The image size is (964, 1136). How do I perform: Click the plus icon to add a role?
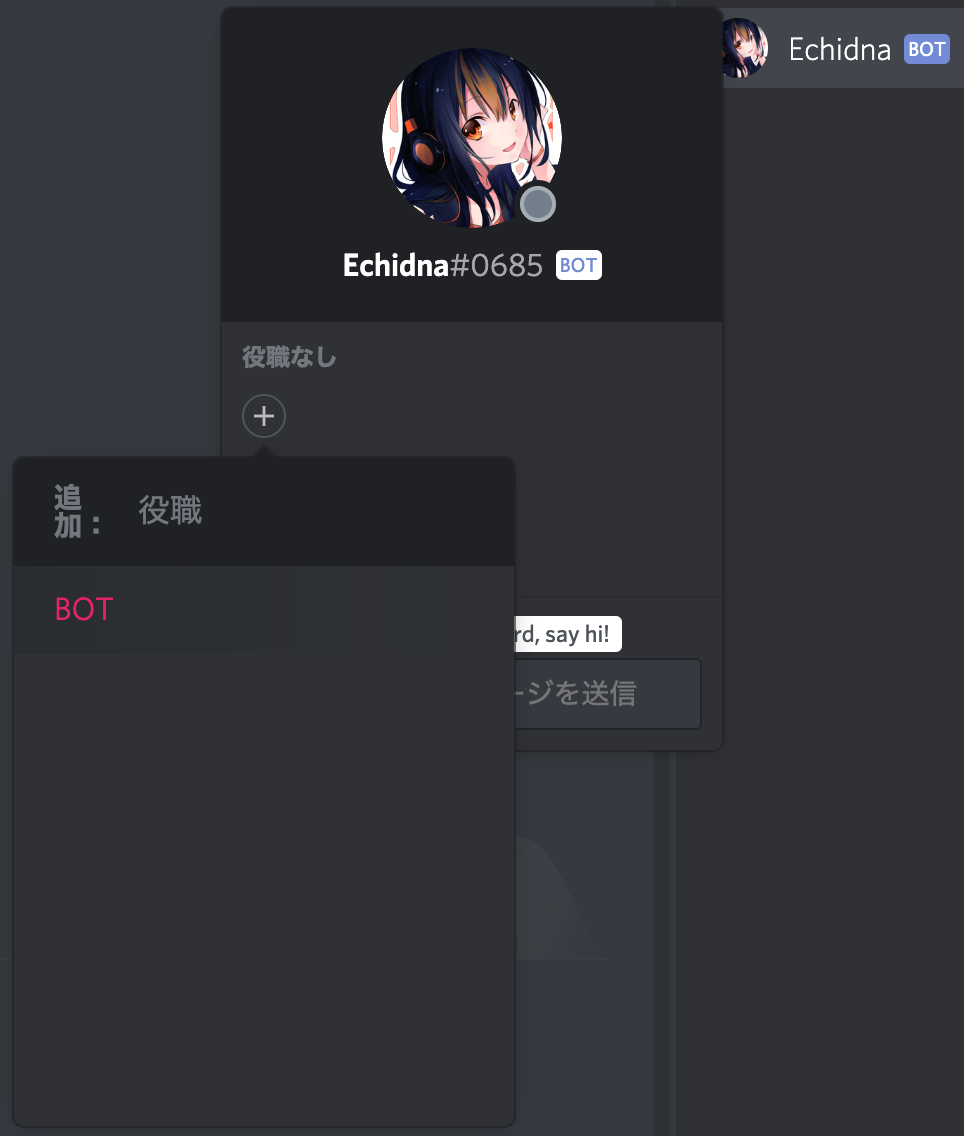point(264,416)
